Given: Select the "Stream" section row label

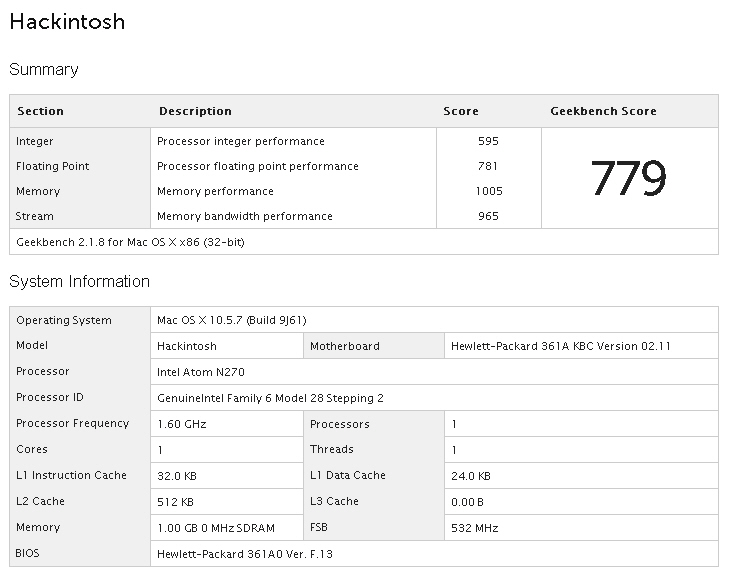Looking at the screenshot, I should pos(35,216).
